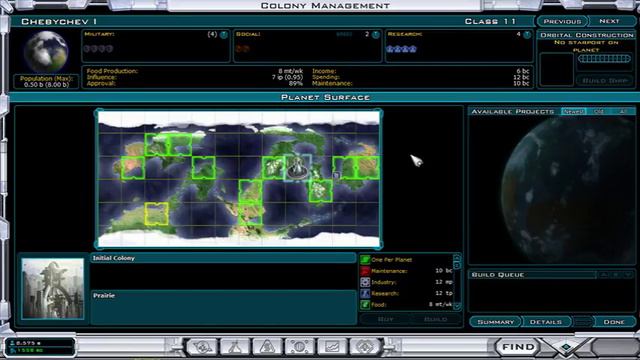Click the Population (Max) readout

click(46, 82)
